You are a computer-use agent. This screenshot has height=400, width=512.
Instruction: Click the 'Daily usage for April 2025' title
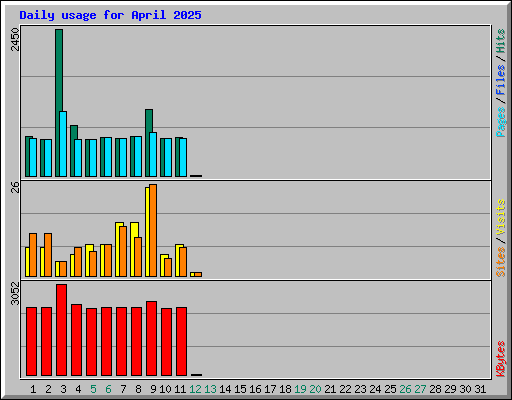(110, 15)
